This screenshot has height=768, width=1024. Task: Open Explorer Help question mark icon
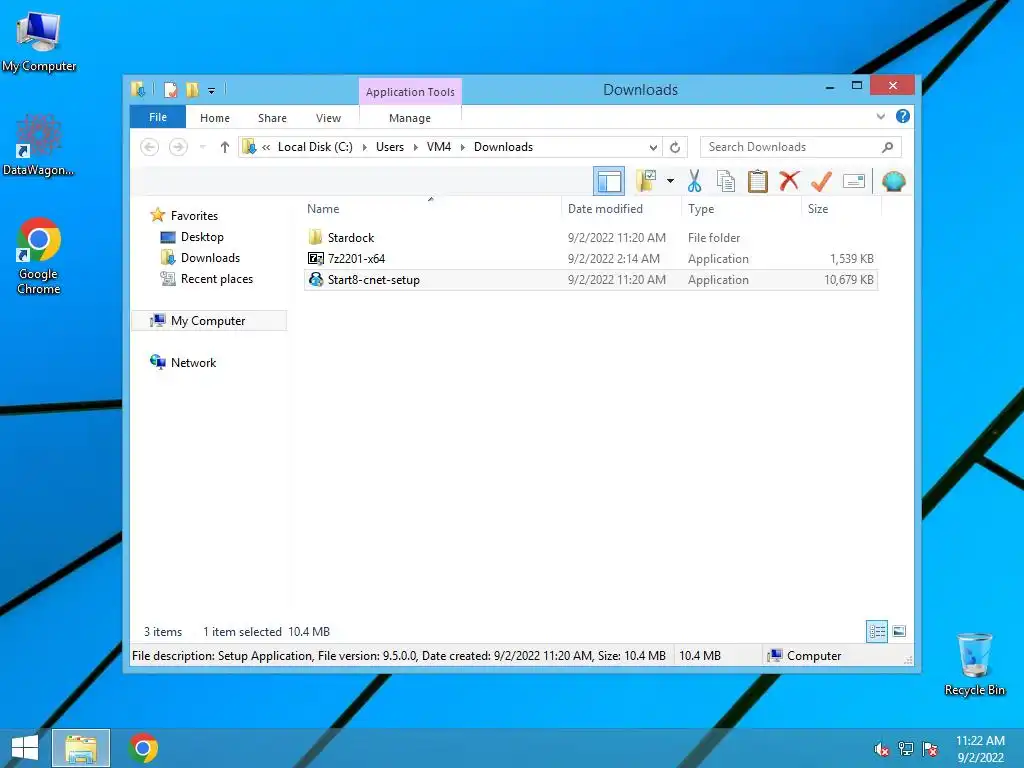pyautogui.click(x=903, y=116)
